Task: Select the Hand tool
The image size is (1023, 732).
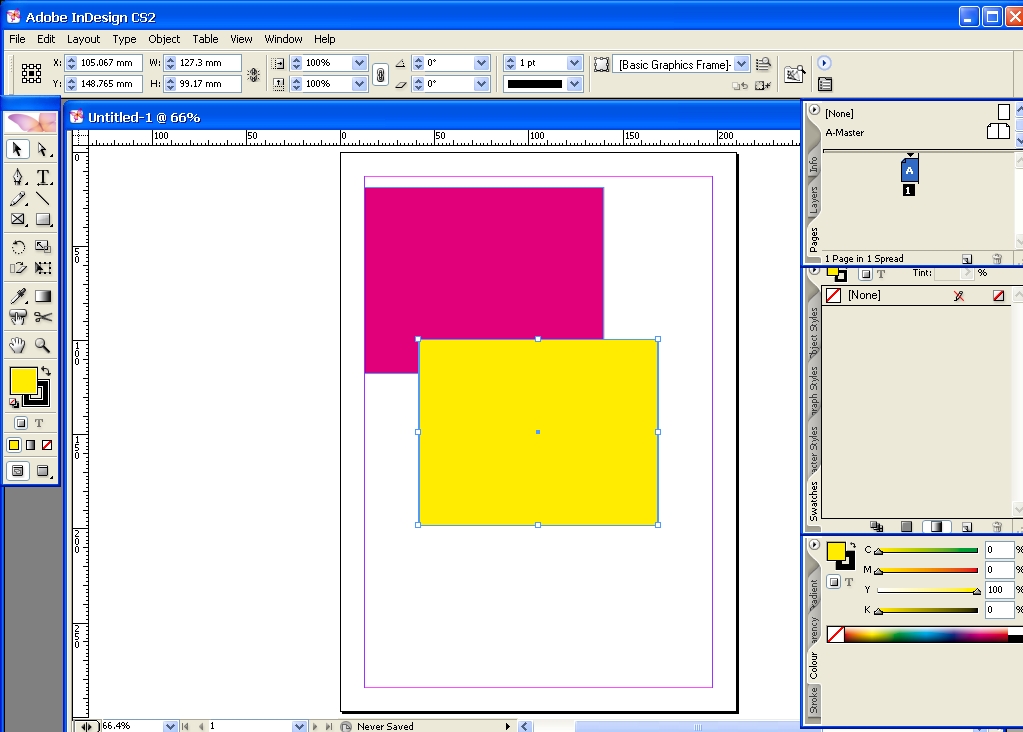Action: 18,344
